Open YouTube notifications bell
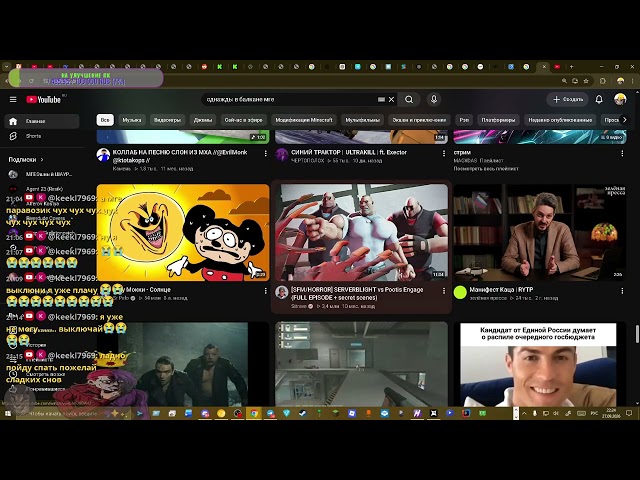Image resolution: width=640 pixels, height=480 pixels. [x=599, y=99]
